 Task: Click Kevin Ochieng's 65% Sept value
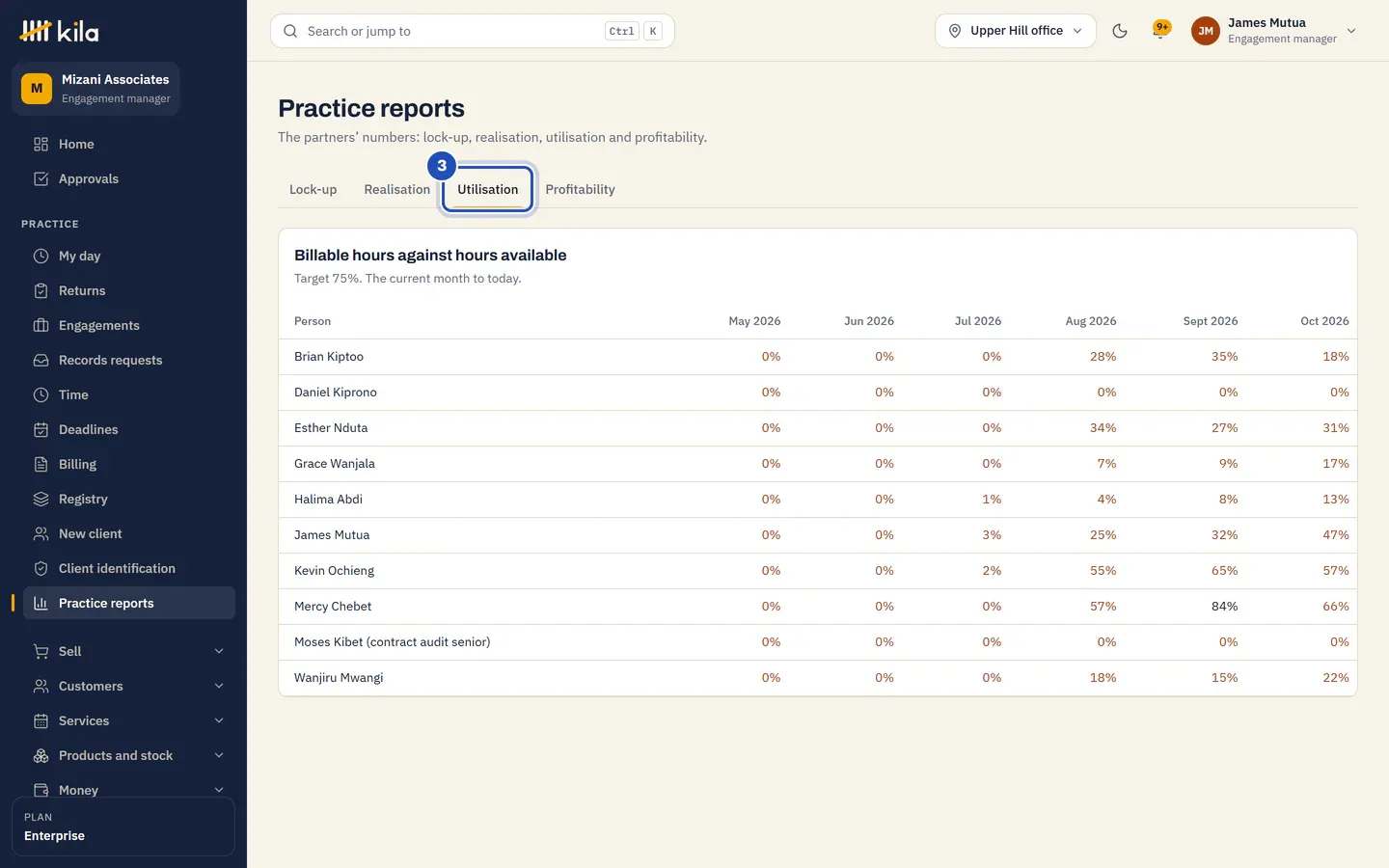(x=1224, y=571)
